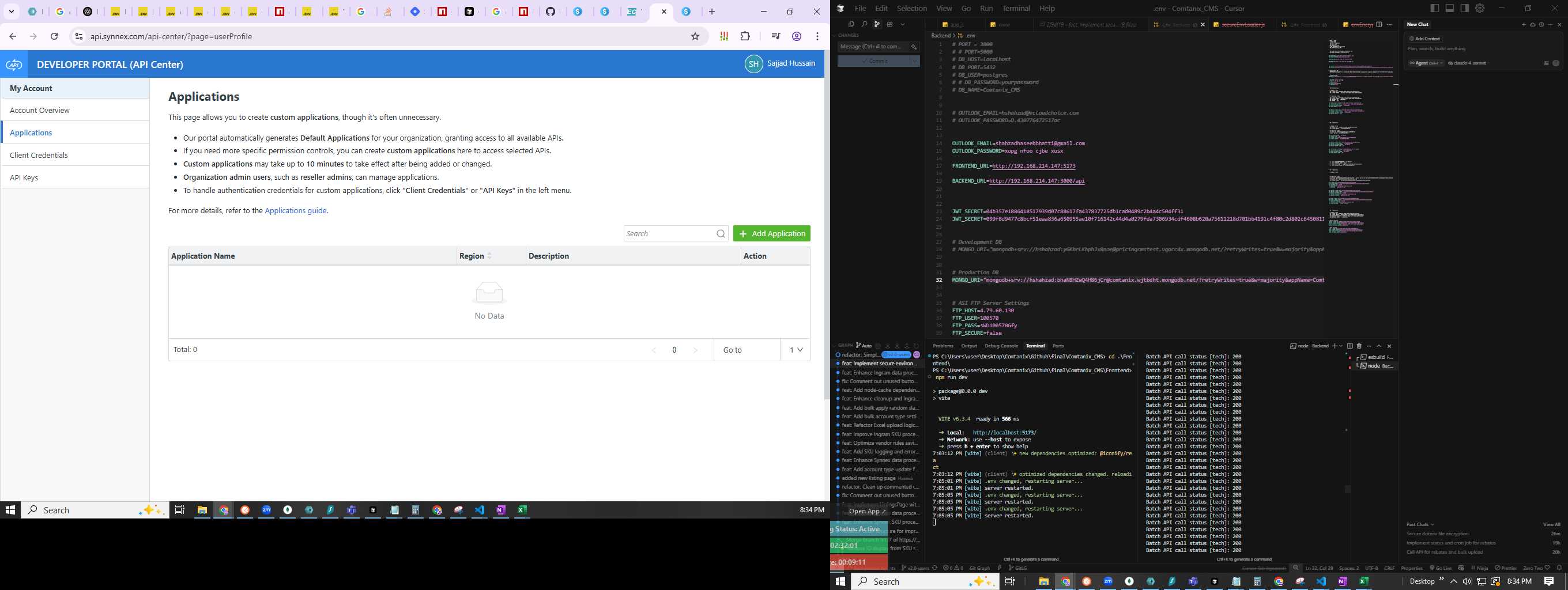Click the sparkle generate commit message icon

point(914,47)
